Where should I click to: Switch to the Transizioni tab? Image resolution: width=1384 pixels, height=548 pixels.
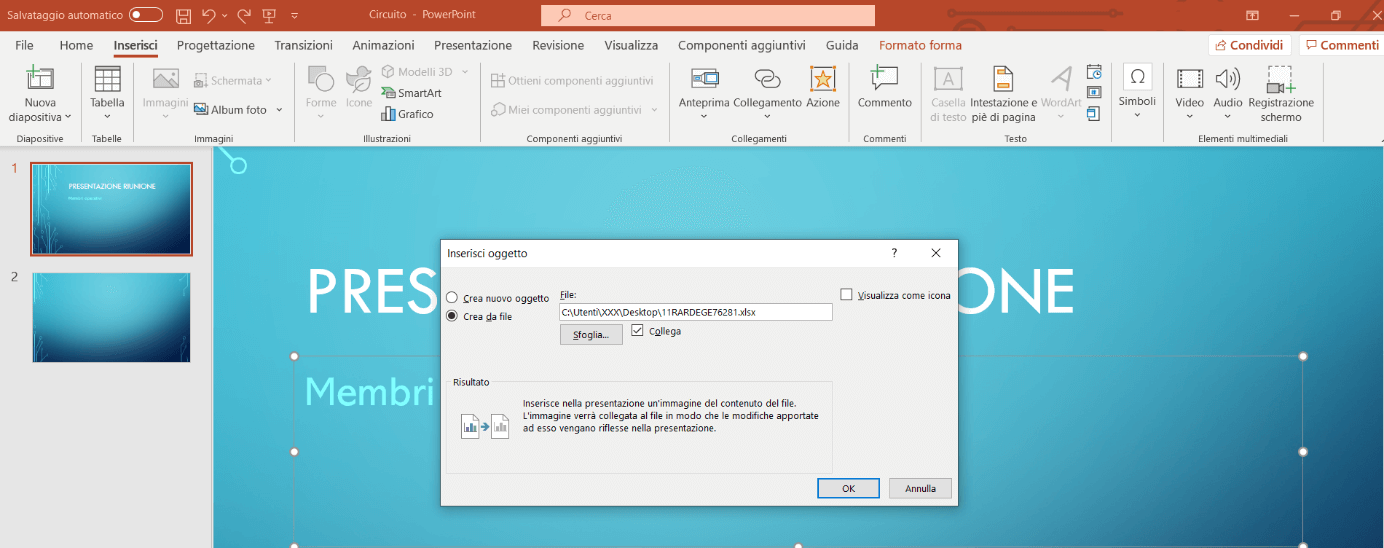coord(303,45)
